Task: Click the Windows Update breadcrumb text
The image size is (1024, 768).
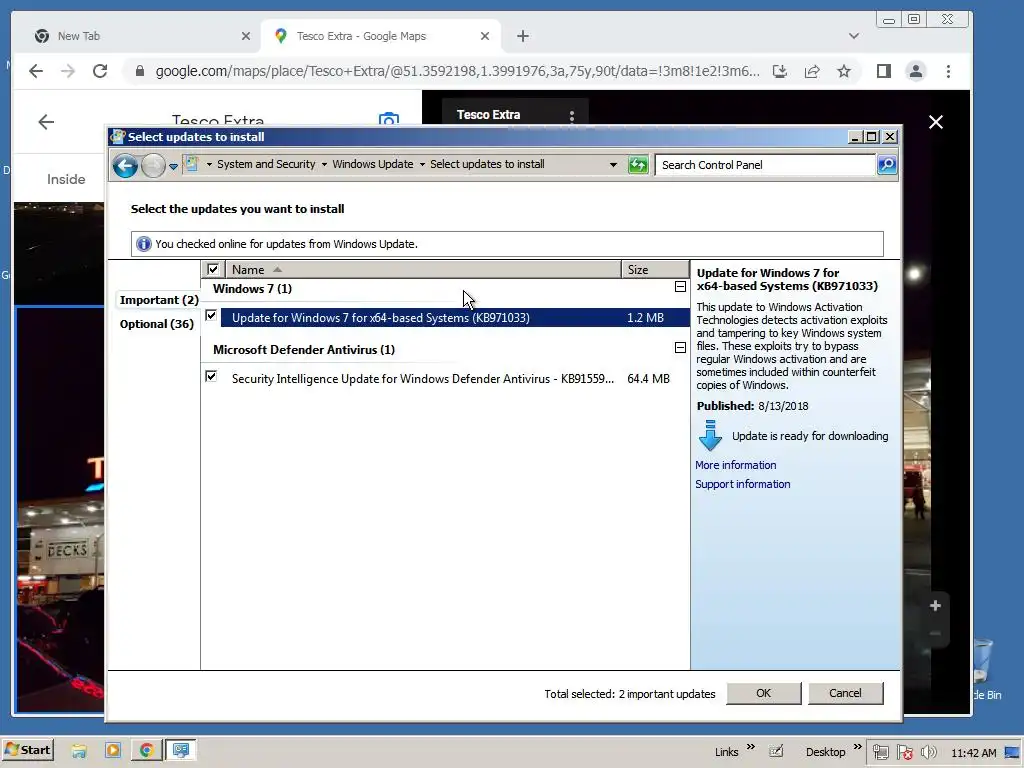Action: point(372,165)
